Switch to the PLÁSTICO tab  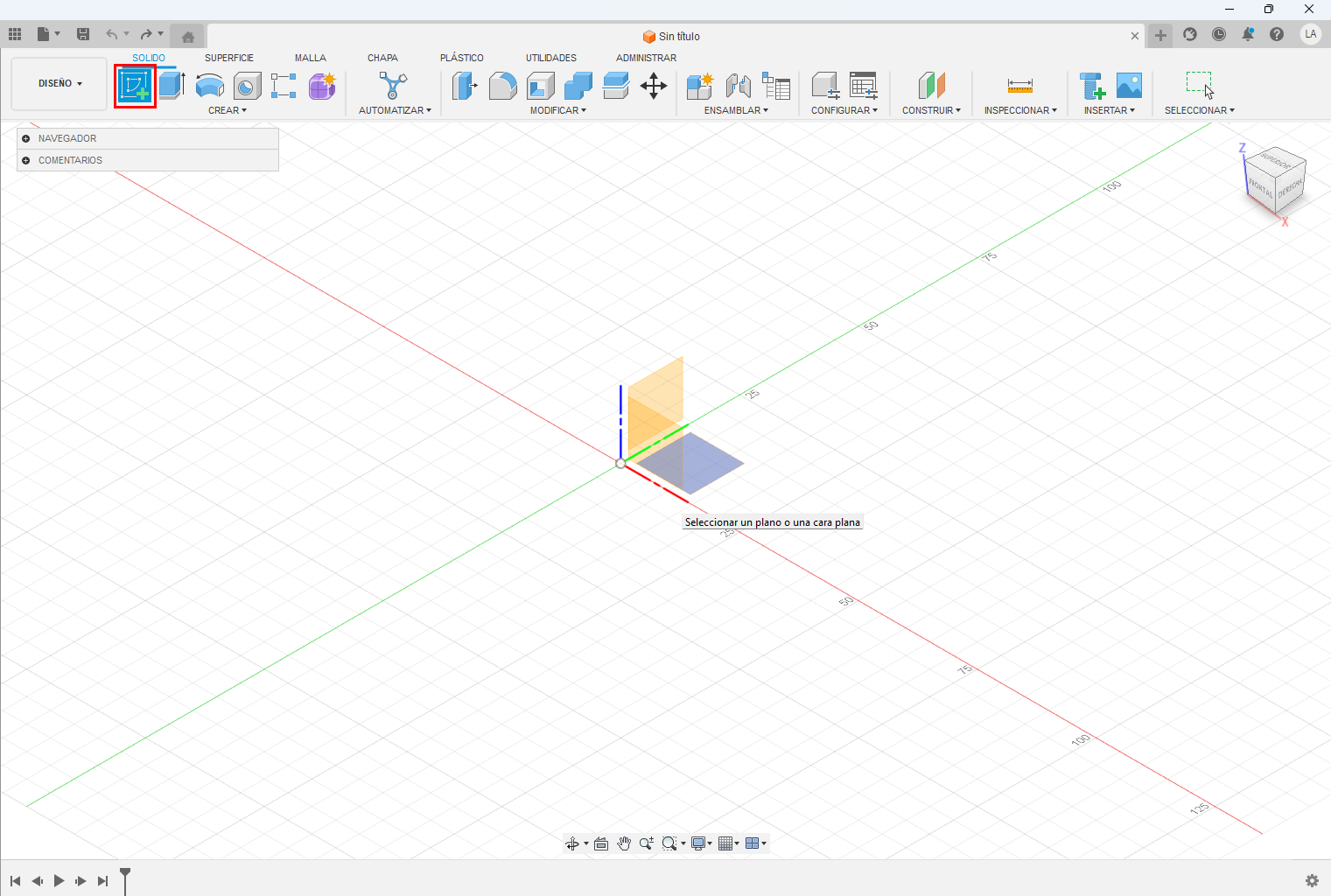[462, 58]
